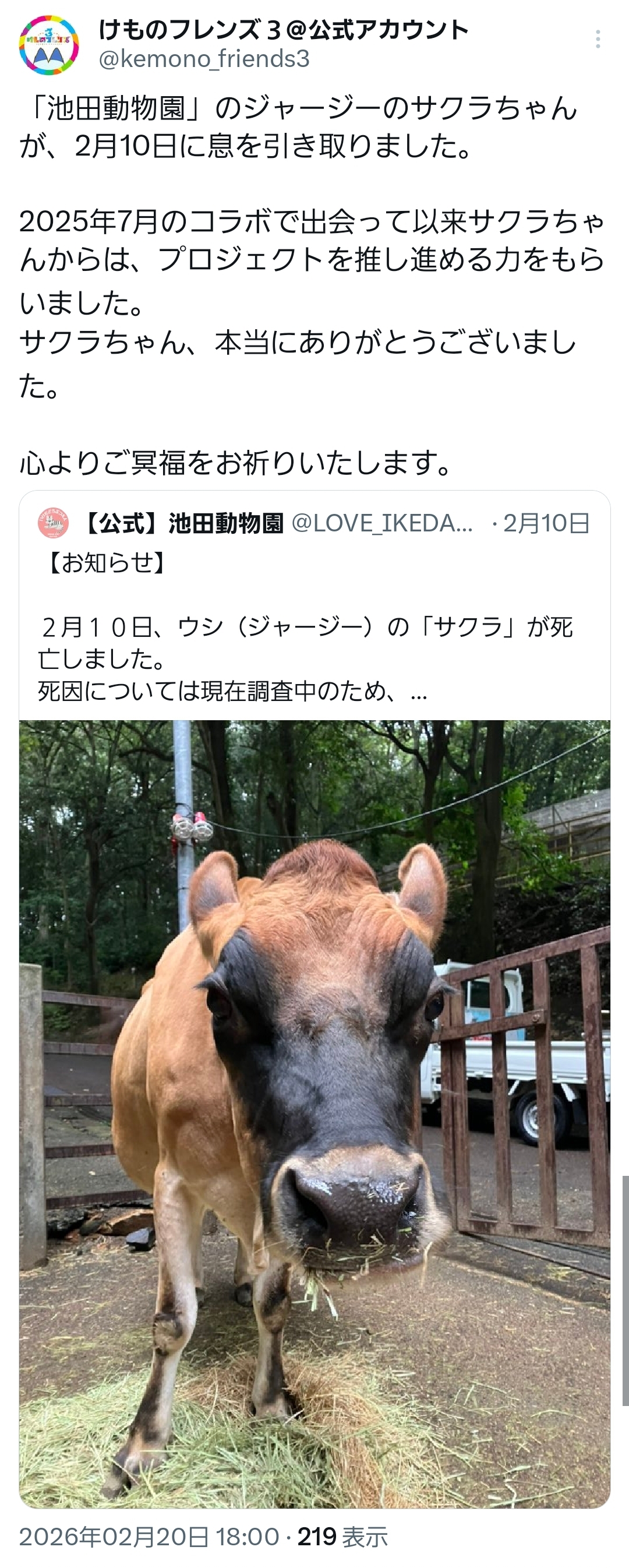
Task: Visit the @kemono_friends3 handle
Action: pos(204,59)
